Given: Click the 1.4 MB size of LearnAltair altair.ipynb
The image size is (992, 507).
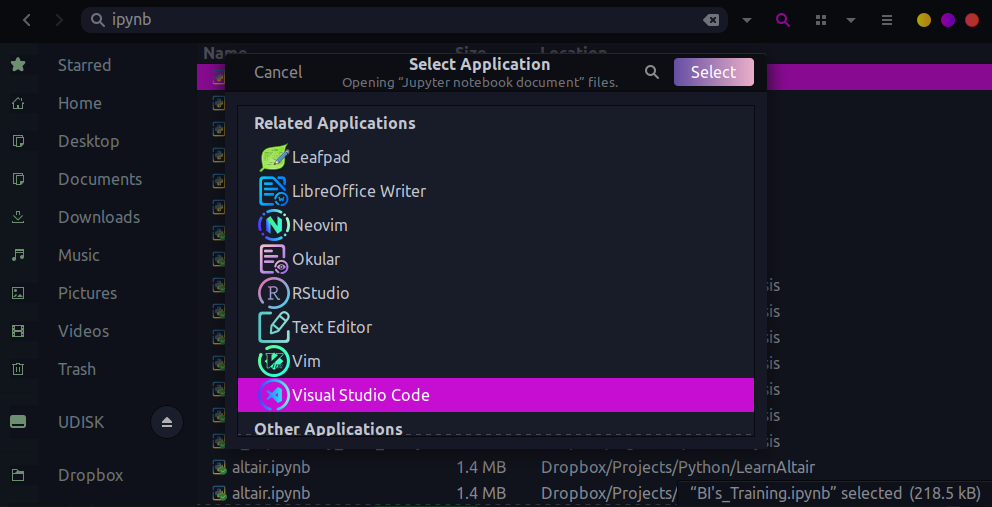Looking at the screenshot, I should click(481, 468).
